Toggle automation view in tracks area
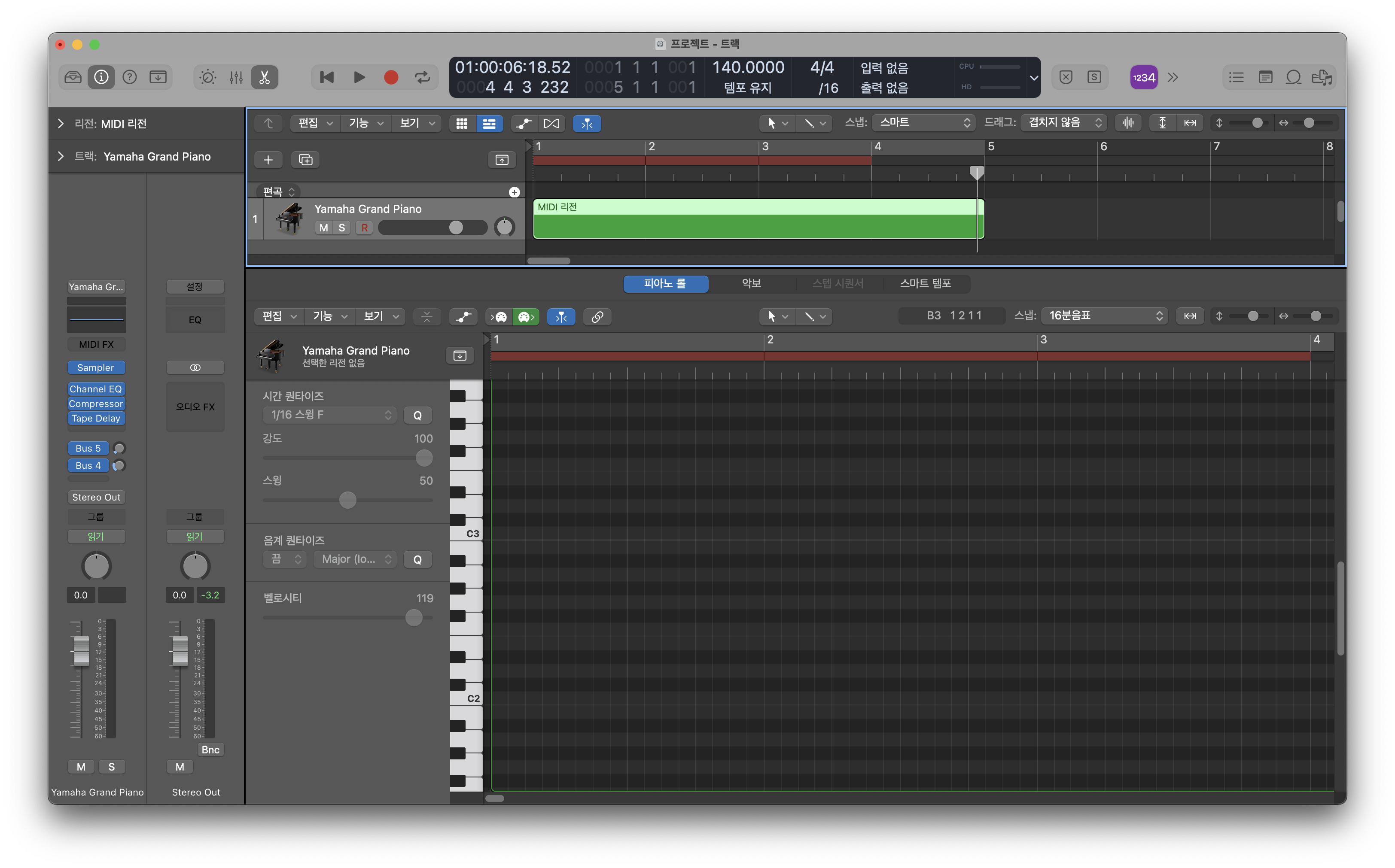1395x868 pixels. 523,124
